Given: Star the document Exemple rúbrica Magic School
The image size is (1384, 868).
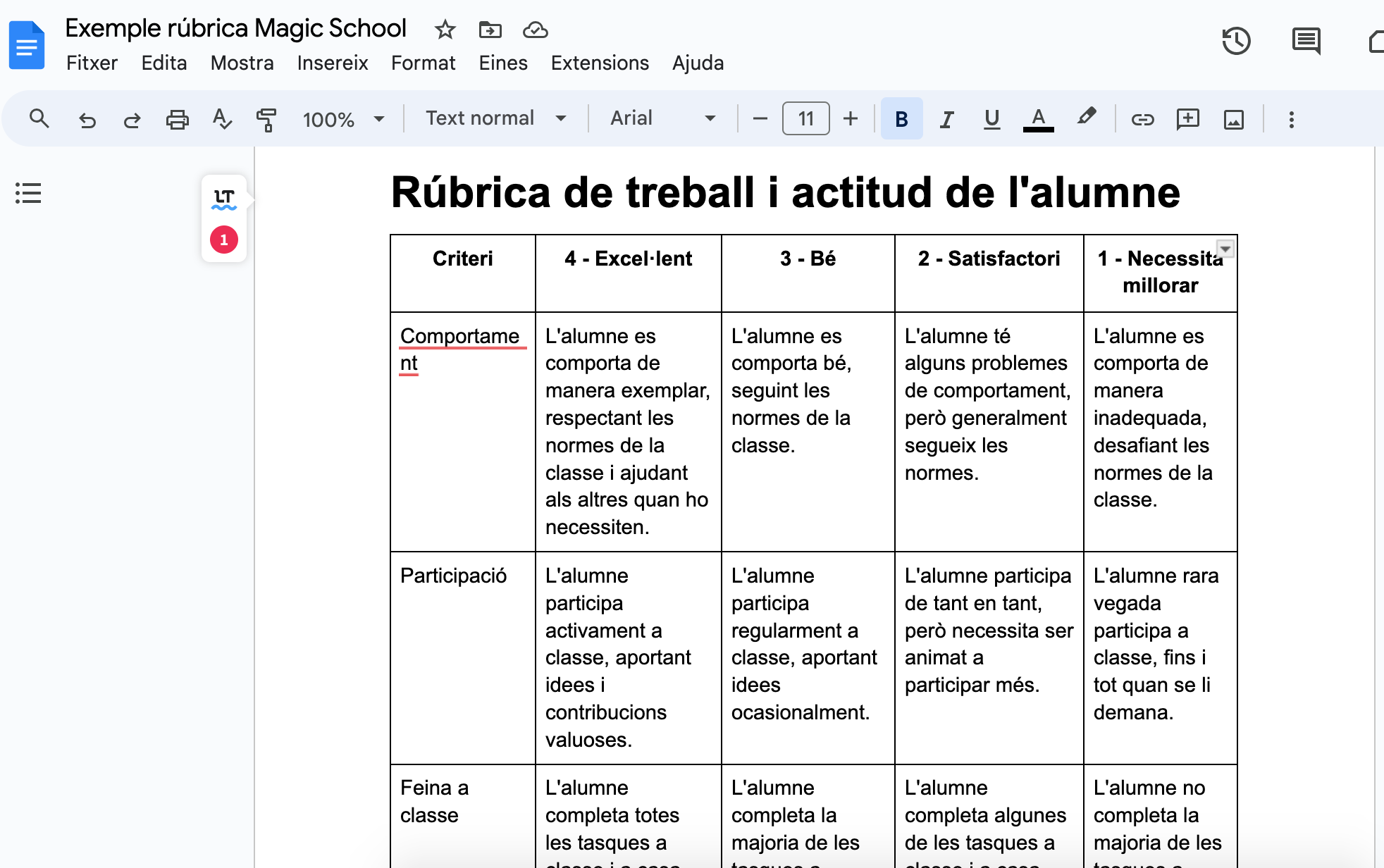Looking at the screenshot, I should 444,30.
